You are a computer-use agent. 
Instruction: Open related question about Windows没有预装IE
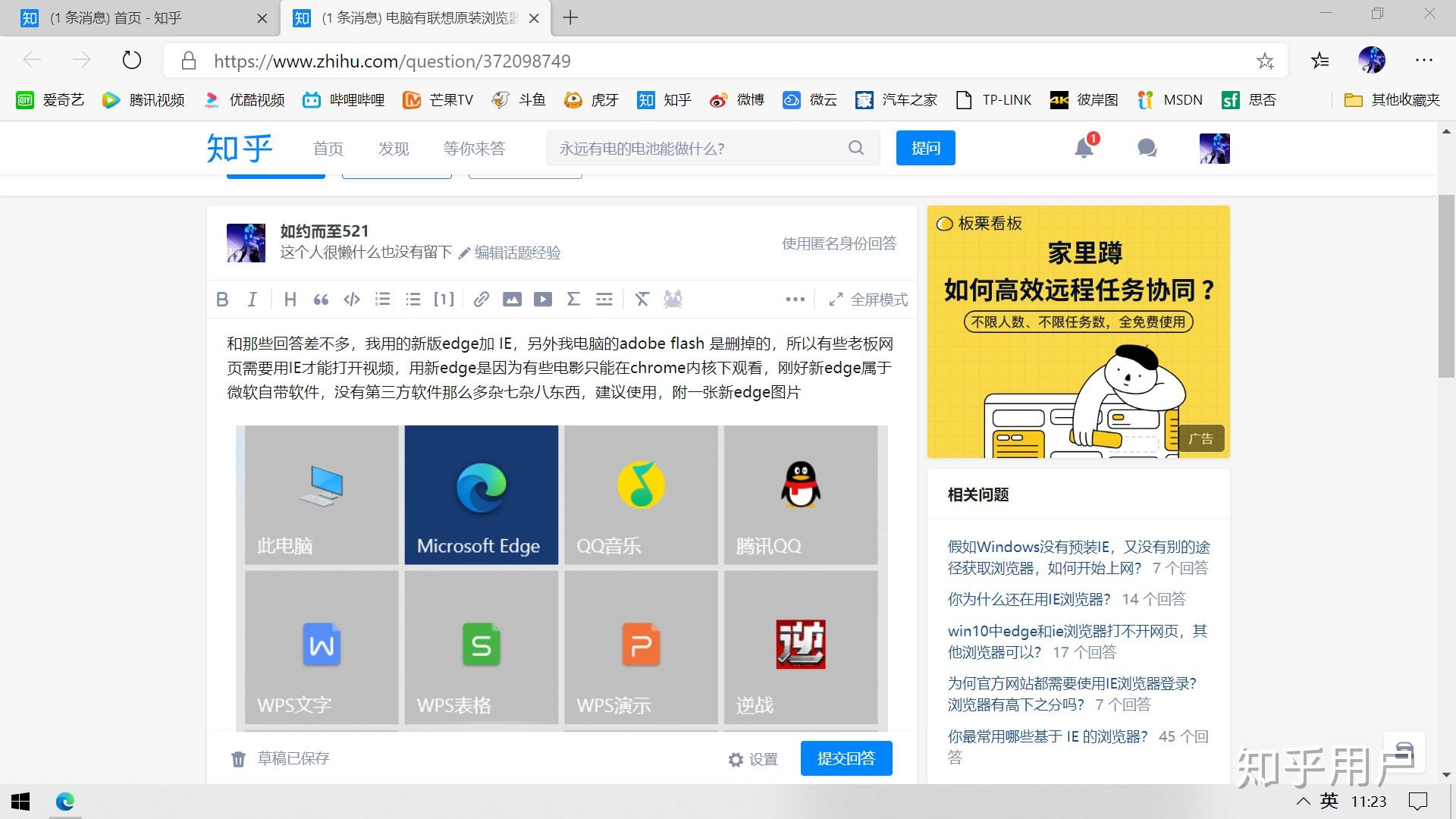point(1078,557)
